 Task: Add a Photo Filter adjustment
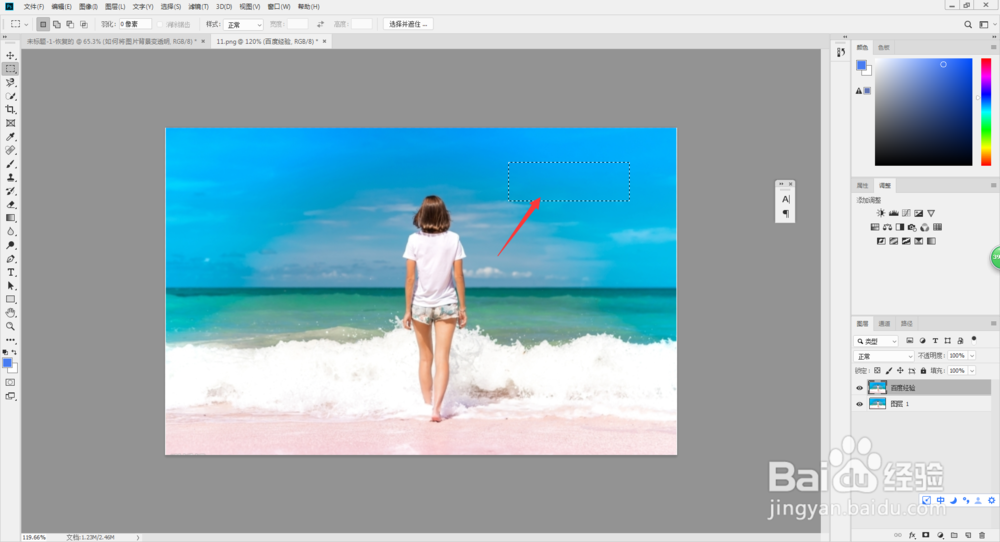(x=912, y=227)
